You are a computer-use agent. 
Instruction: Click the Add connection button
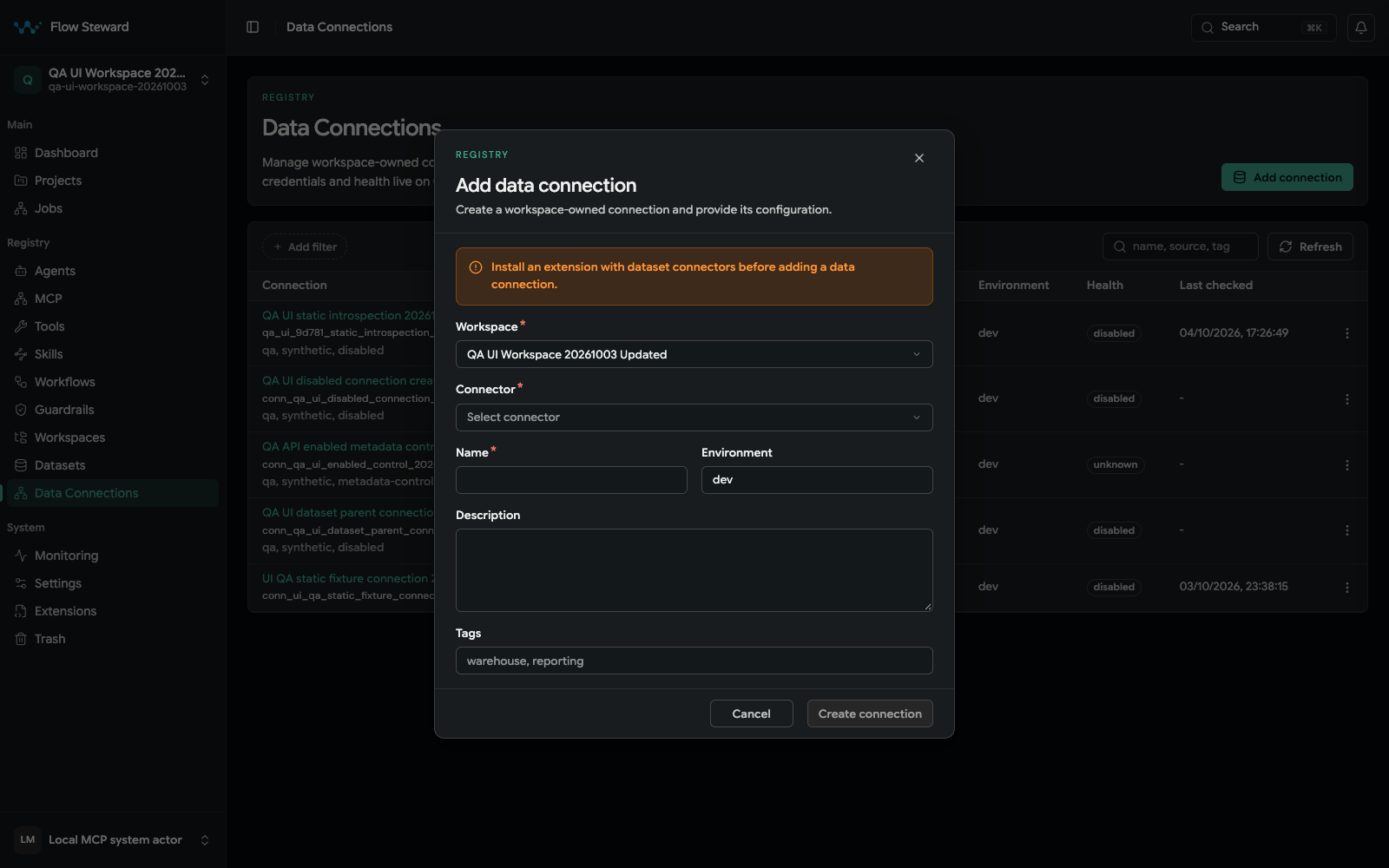tap(1287, 177)
